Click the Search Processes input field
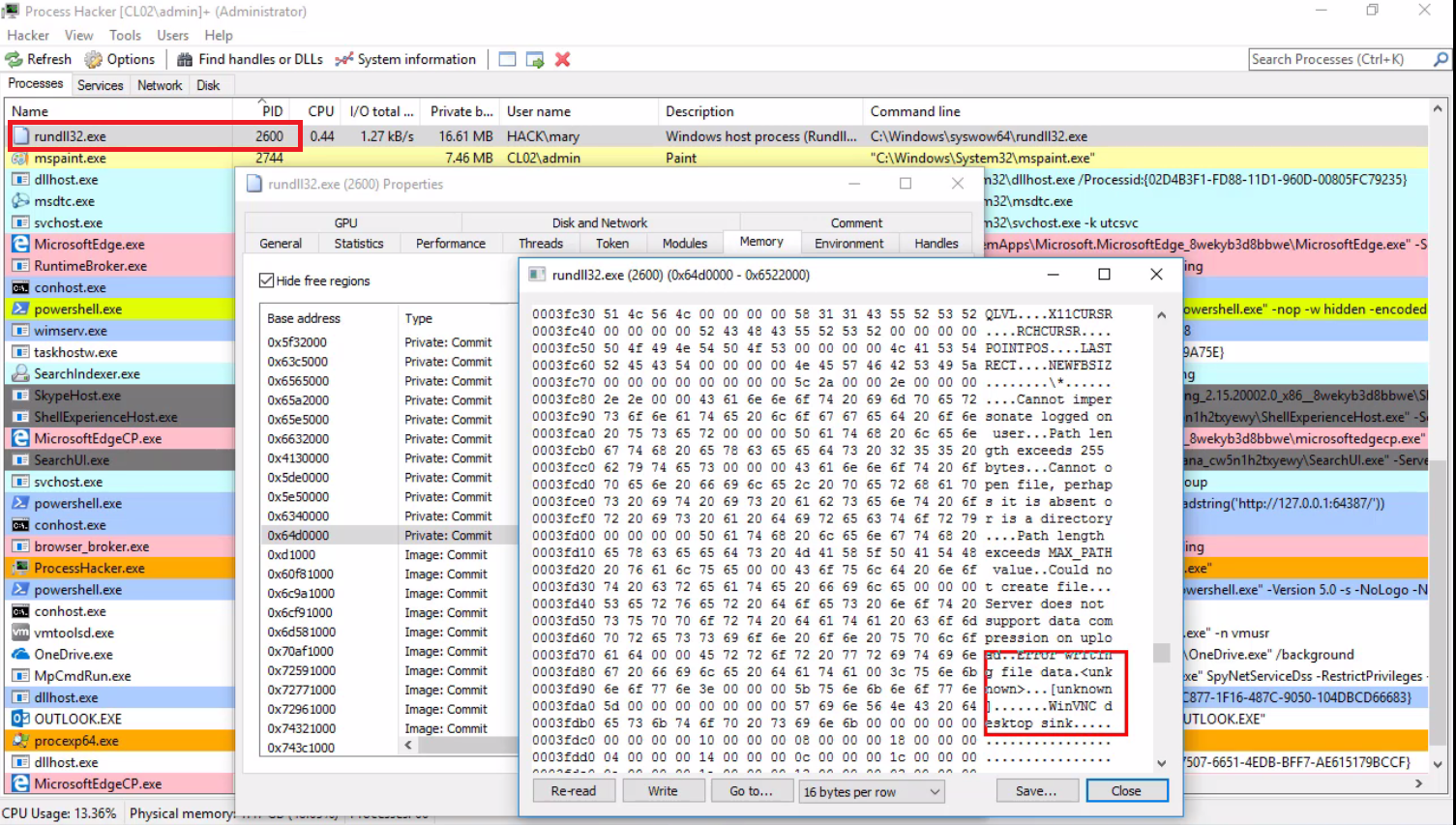Image resolution: width=1456 pixels, height=825 pixels. point(1340,59)
